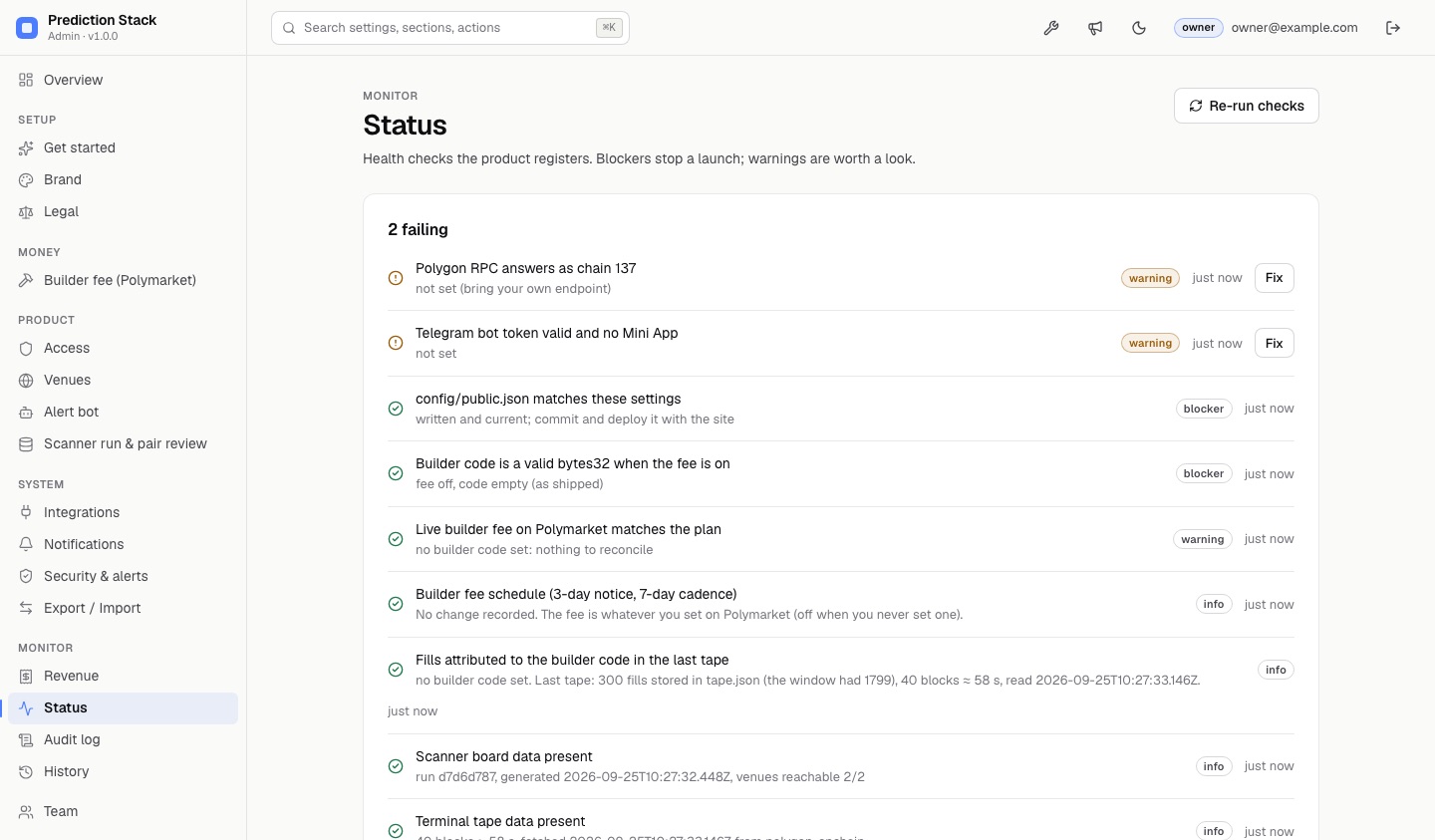Click the Venues globe icon
The width and height of the screenshot is (1435, 840).
coord(26,380)
